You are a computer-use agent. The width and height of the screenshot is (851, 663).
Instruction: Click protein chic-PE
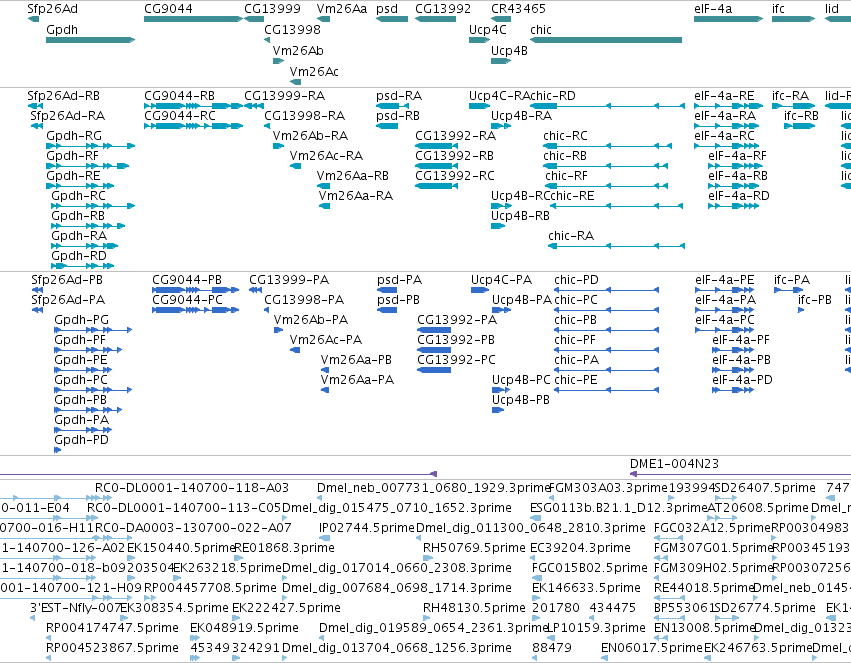(x=607, y=390)
